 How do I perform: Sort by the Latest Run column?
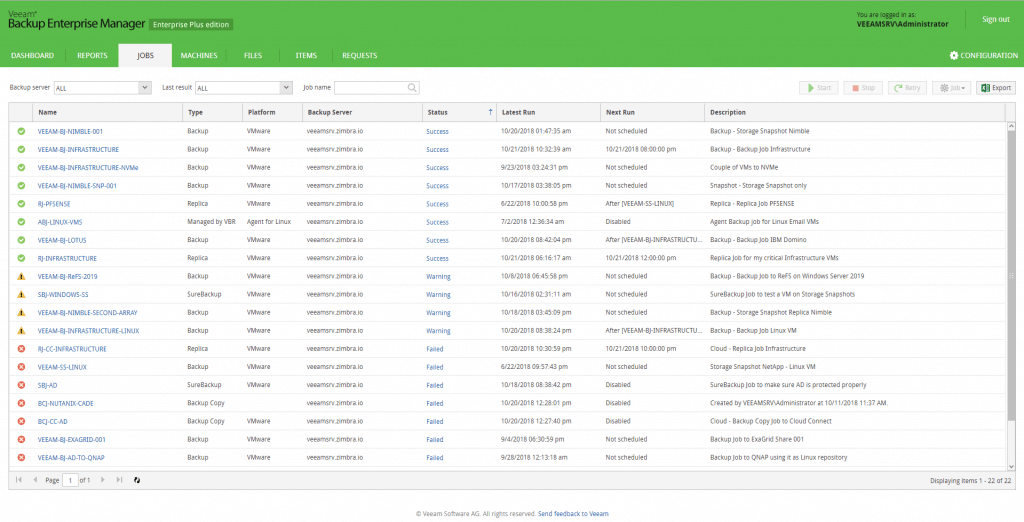tap(549, 112)
